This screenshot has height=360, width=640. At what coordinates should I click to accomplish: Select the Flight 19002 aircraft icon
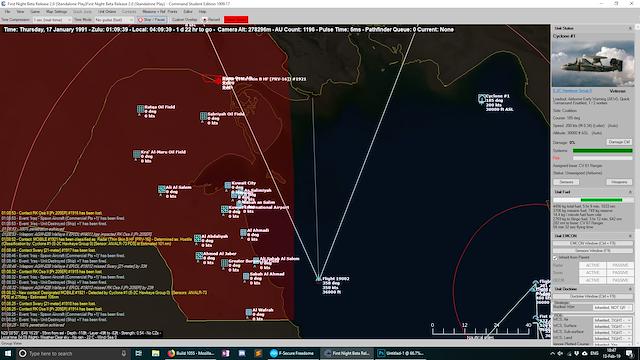(318, 279)
